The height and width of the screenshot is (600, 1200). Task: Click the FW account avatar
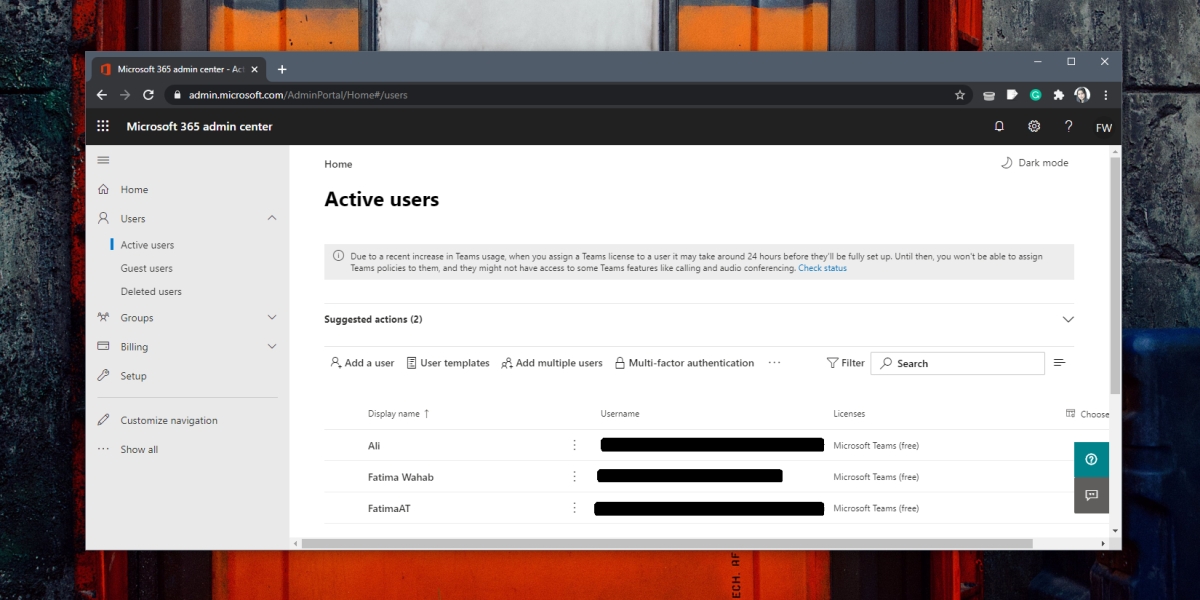coord(1103,127)
